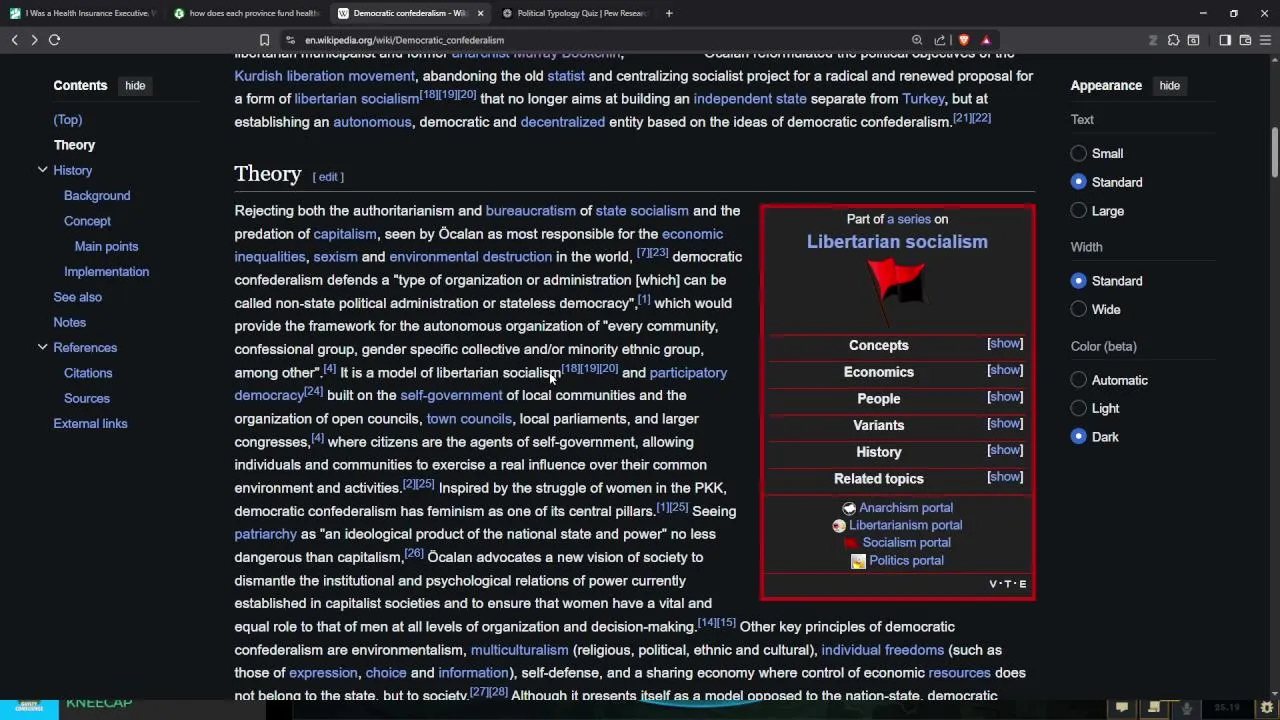Open the 'a series' link
1280x720 pixels.
click(908, 219)
